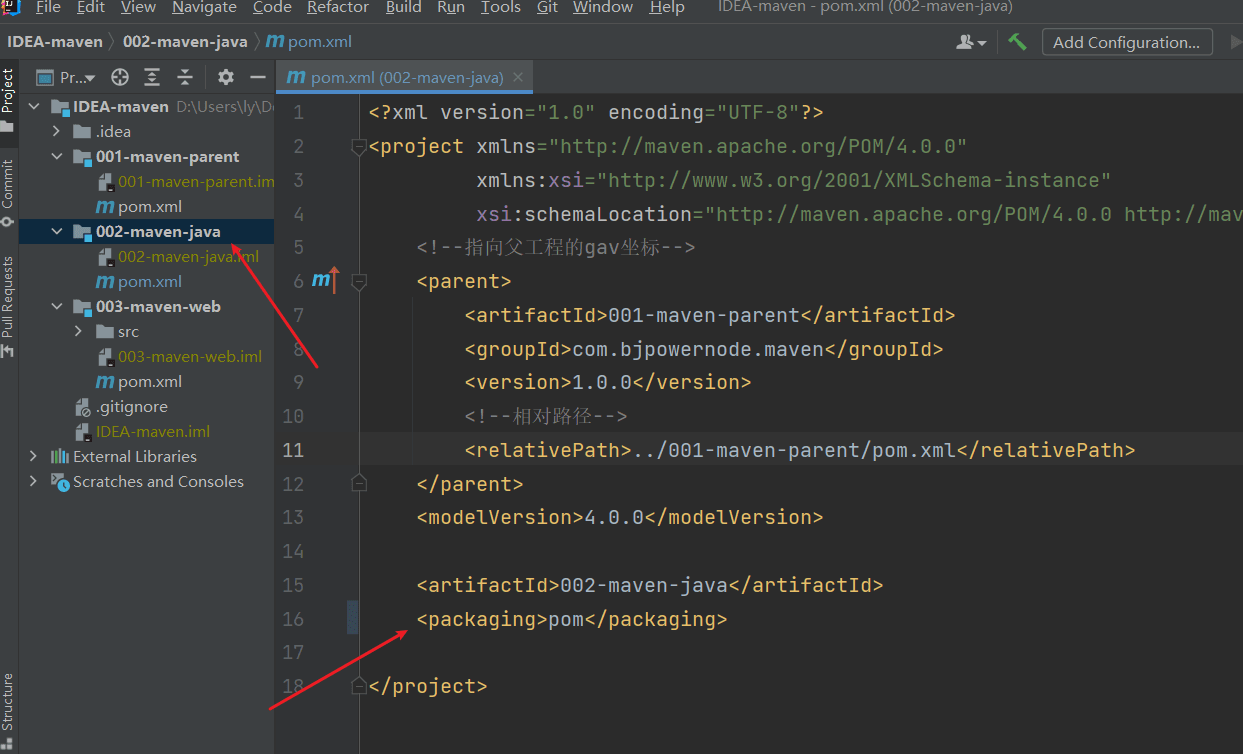Open the View menu
The width and height of the screenshot is (1243, 754).
pos(138,8)
